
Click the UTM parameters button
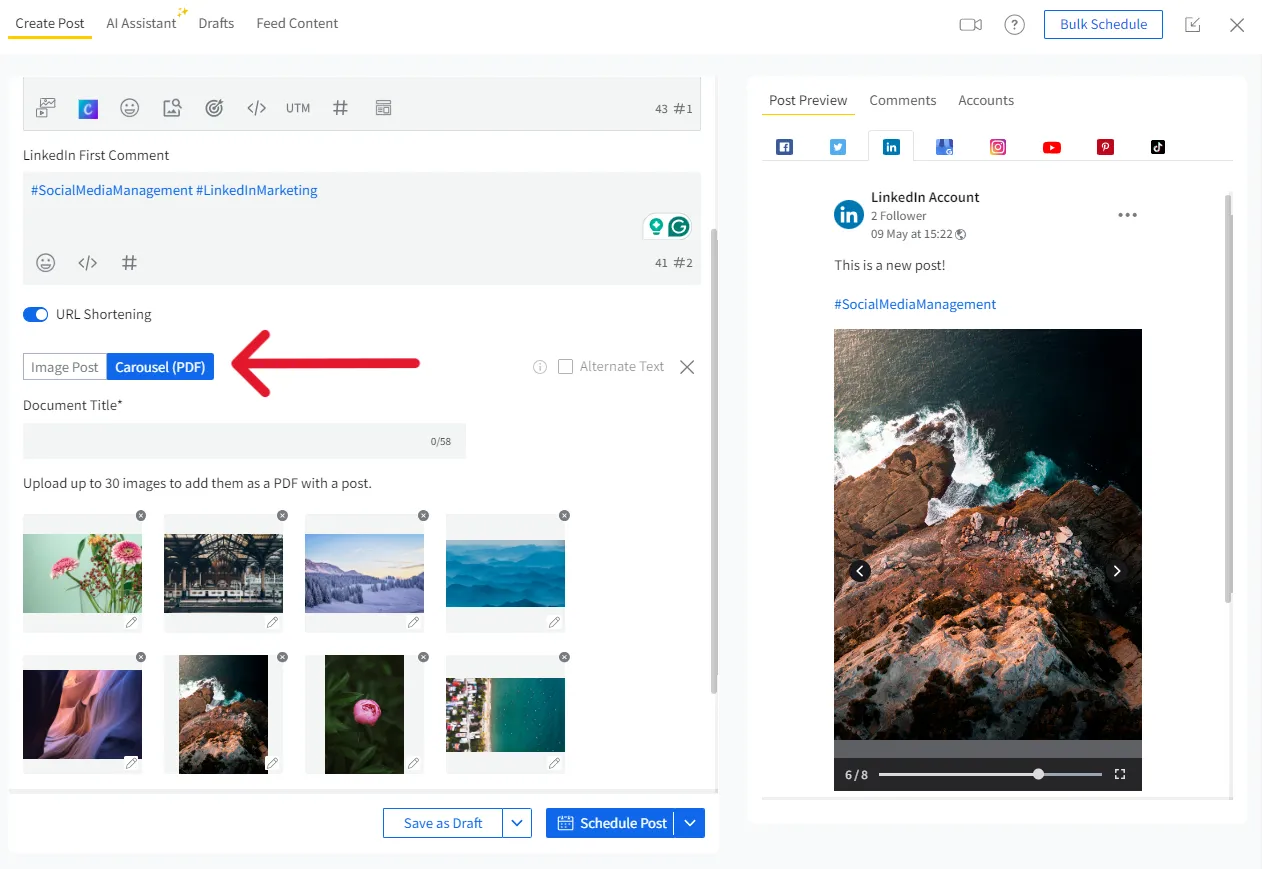click(298, 108)
